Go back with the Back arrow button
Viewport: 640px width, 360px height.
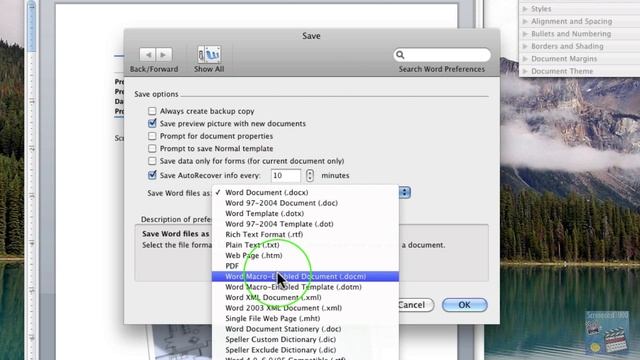click(147, 54)
